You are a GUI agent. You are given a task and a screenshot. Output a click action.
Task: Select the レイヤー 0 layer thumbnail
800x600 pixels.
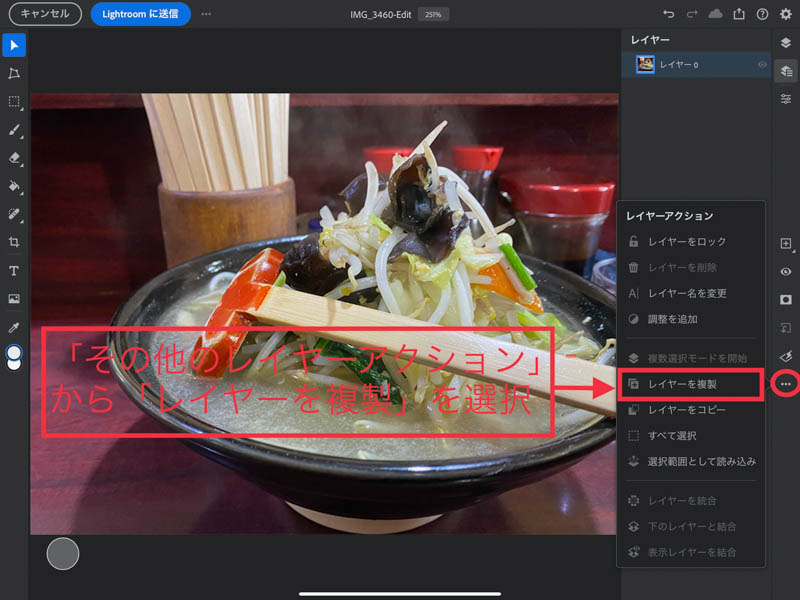pos(645,65)
